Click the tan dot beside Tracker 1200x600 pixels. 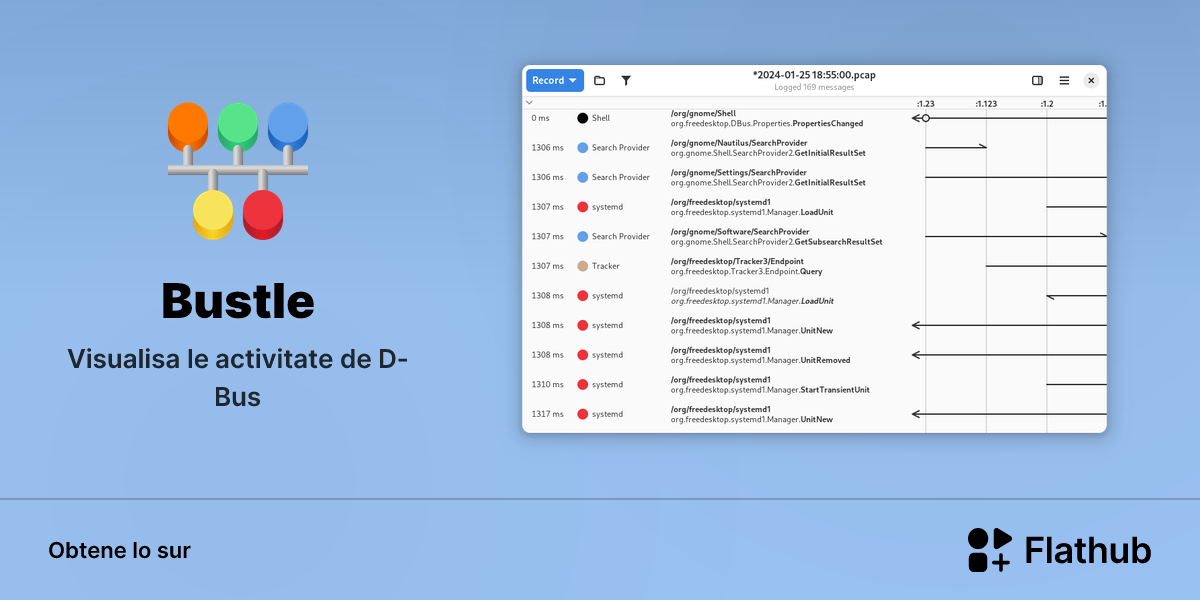[x=582, y=266]
